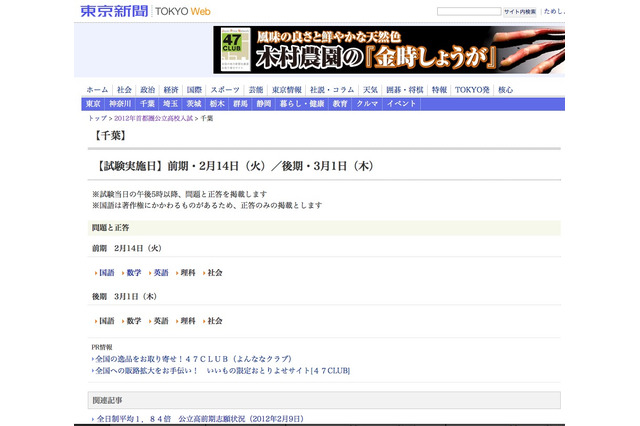The image size is (640, 426).
Task: Select 政治 in the top navigation
Action: pos(147,90)
